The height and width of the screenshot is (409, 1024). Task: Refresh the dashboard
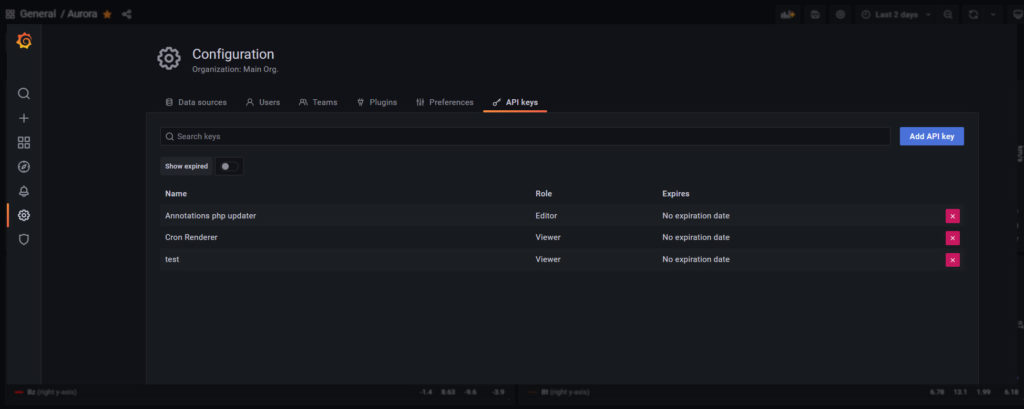(x=973, y=14)
